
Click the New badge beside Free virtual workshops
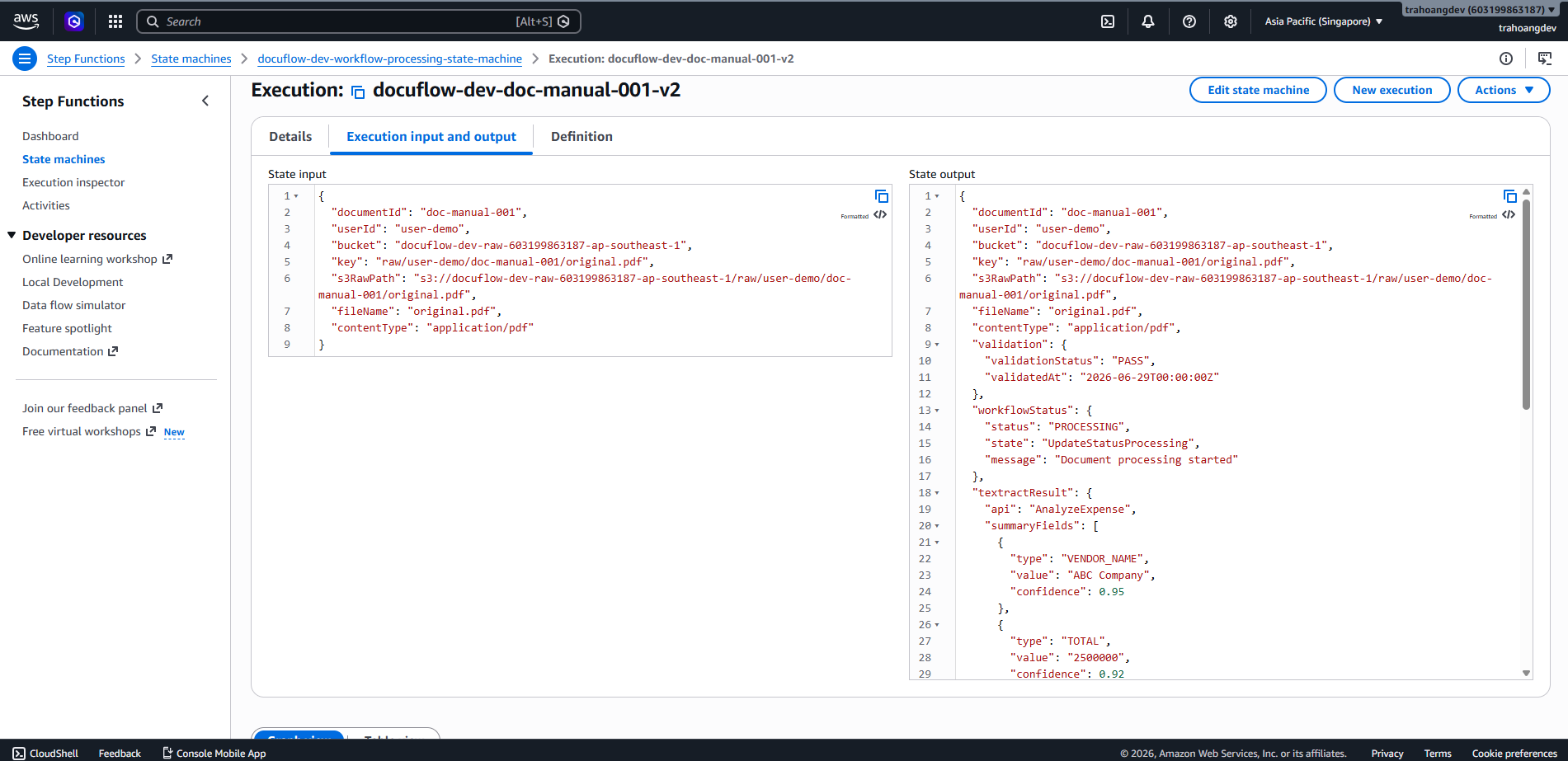[x=174, y=432]
